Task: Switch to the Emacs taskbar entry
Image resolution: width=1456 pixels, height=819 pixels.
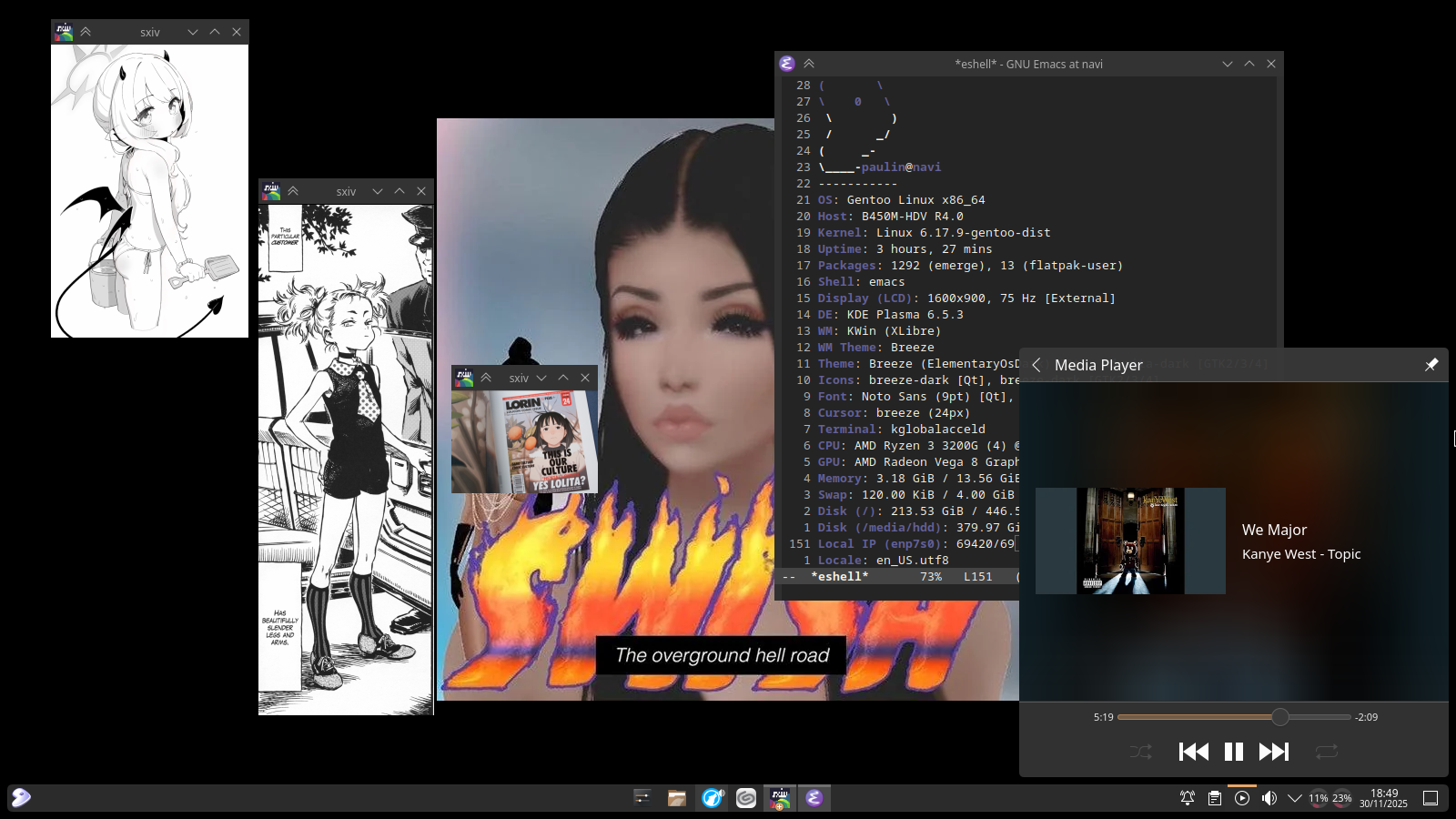Action: click(814, 798)
